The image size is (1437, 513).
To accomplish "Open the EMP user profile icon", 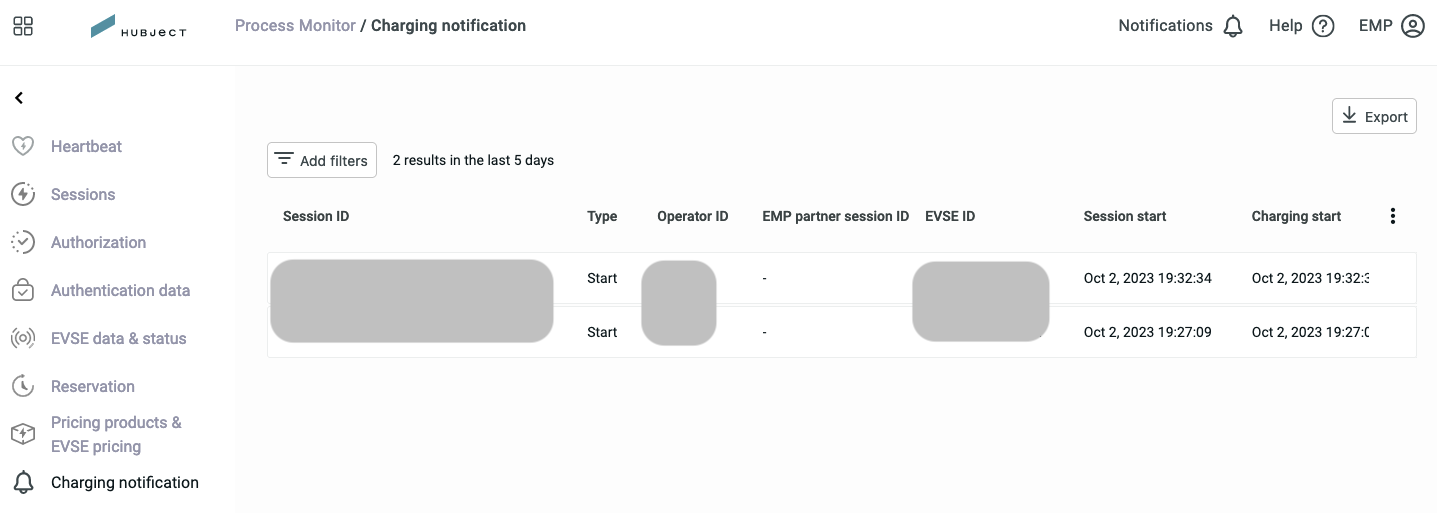I will click(x=1412, y=26).
